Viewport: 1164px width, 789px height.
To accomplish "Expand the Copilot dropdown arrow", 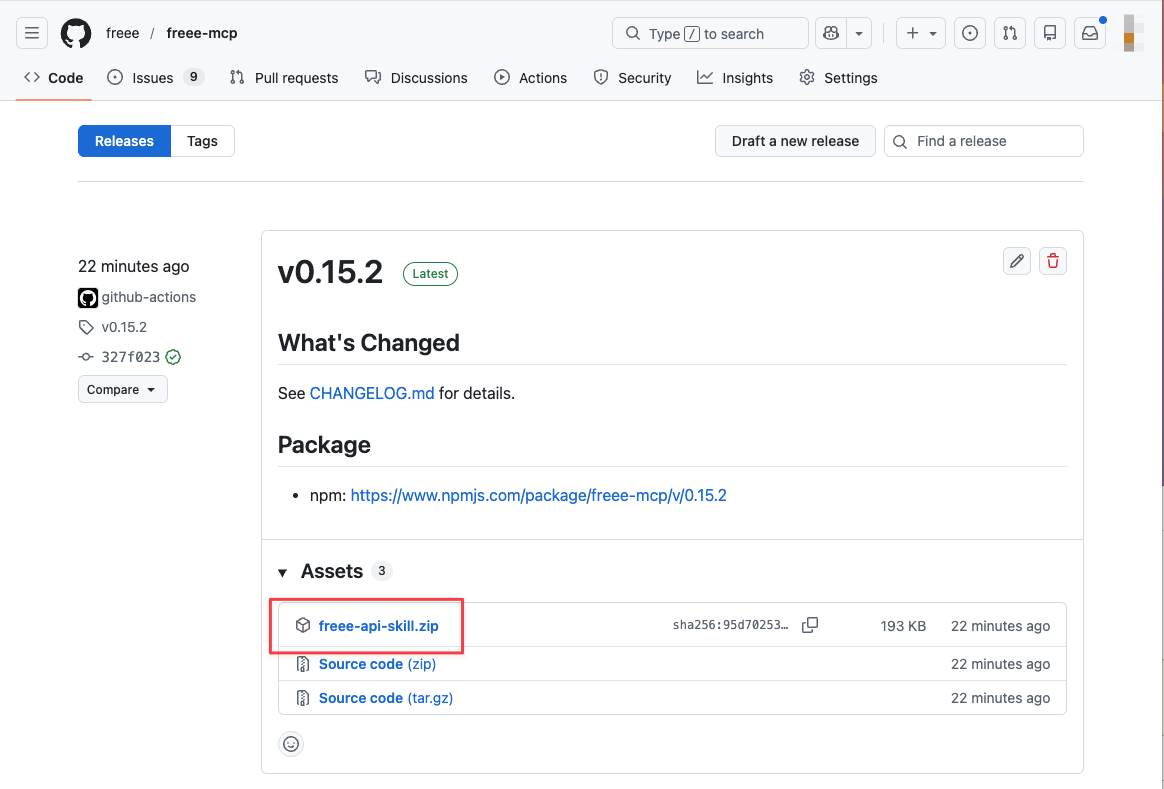I will (859, 33).
